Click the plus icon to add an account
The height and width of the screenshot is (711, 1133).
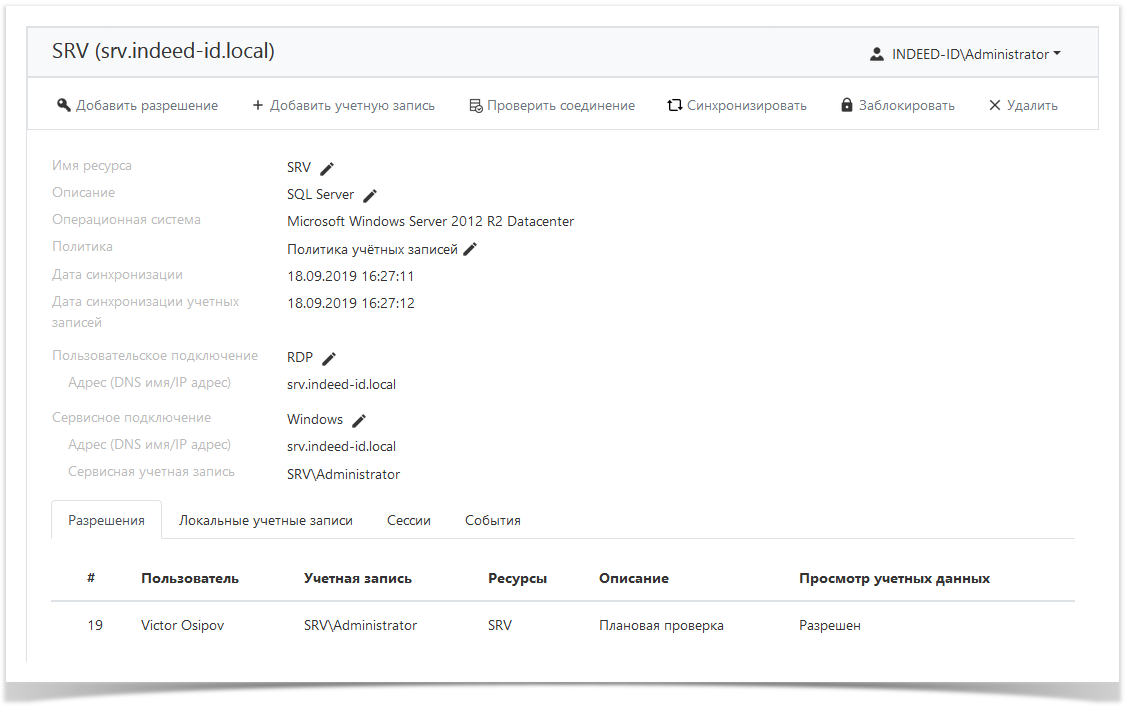[x=259, y=103]
